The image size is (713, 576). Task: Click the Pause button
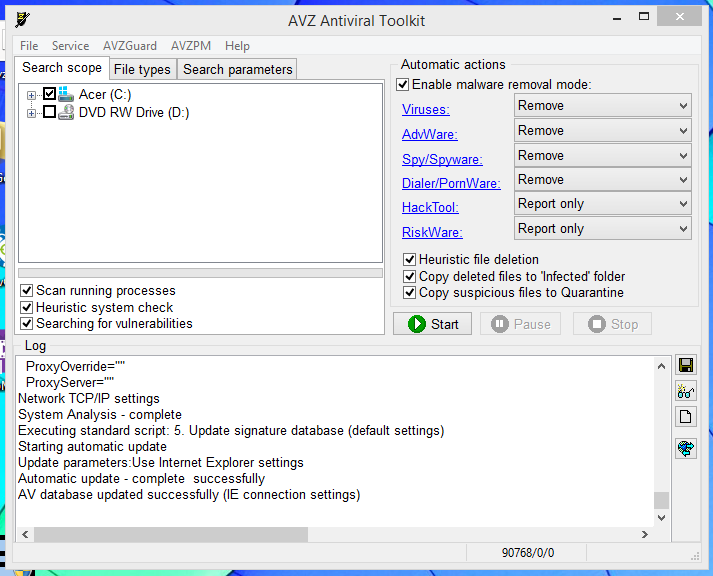coord(521,324)
